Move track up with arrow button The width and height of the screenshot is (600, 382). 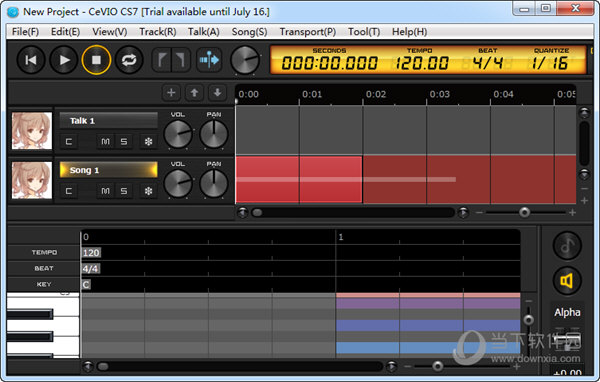[194, 93]
